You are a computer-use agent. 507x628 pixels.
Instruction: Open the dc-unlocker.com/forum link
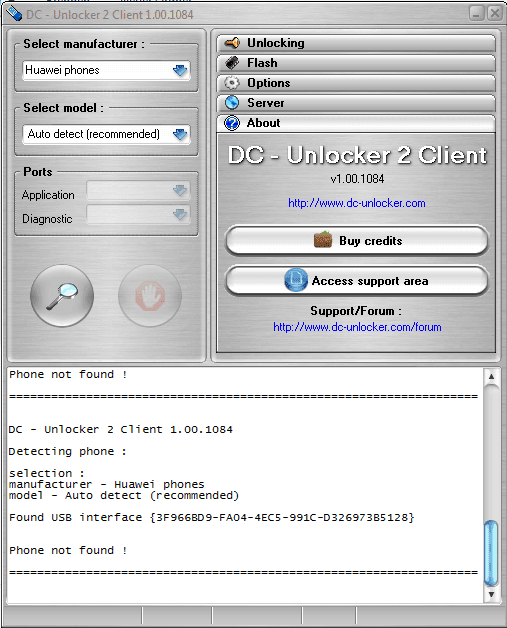click(357, 327)
